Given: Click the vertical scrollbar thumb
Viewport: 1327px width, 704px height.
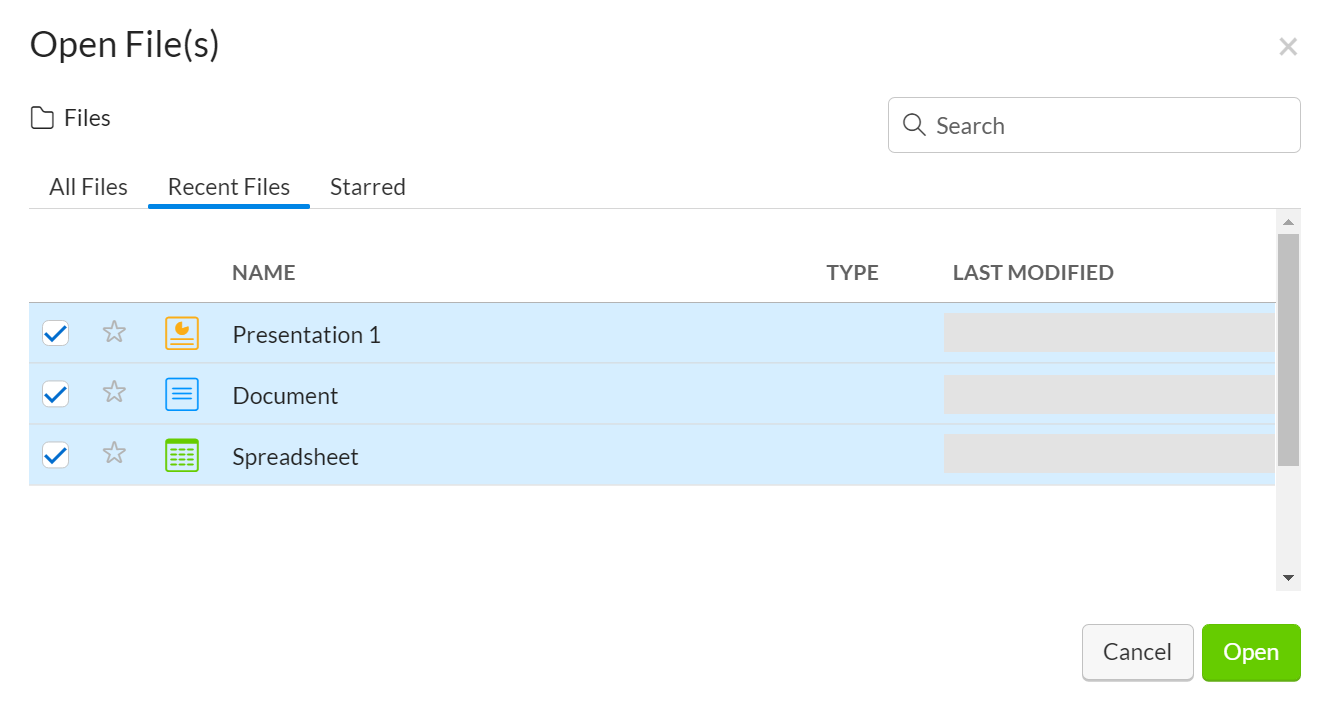Looking at the screenshot, I should [1288, 350].
